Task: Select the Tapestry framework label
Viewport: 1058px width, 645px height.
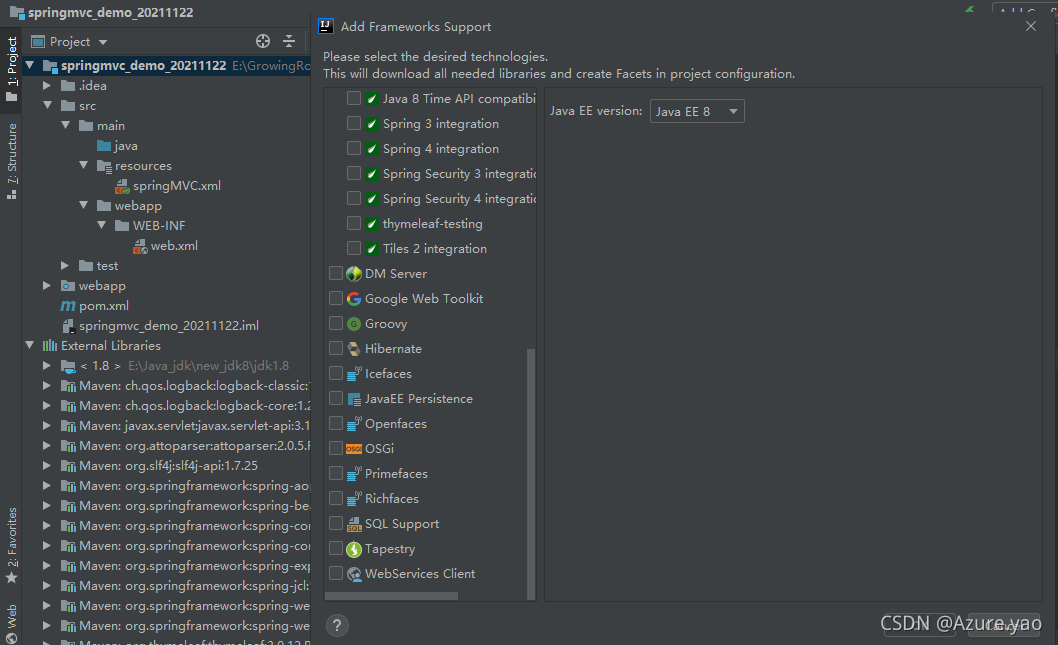Action: 390,549
